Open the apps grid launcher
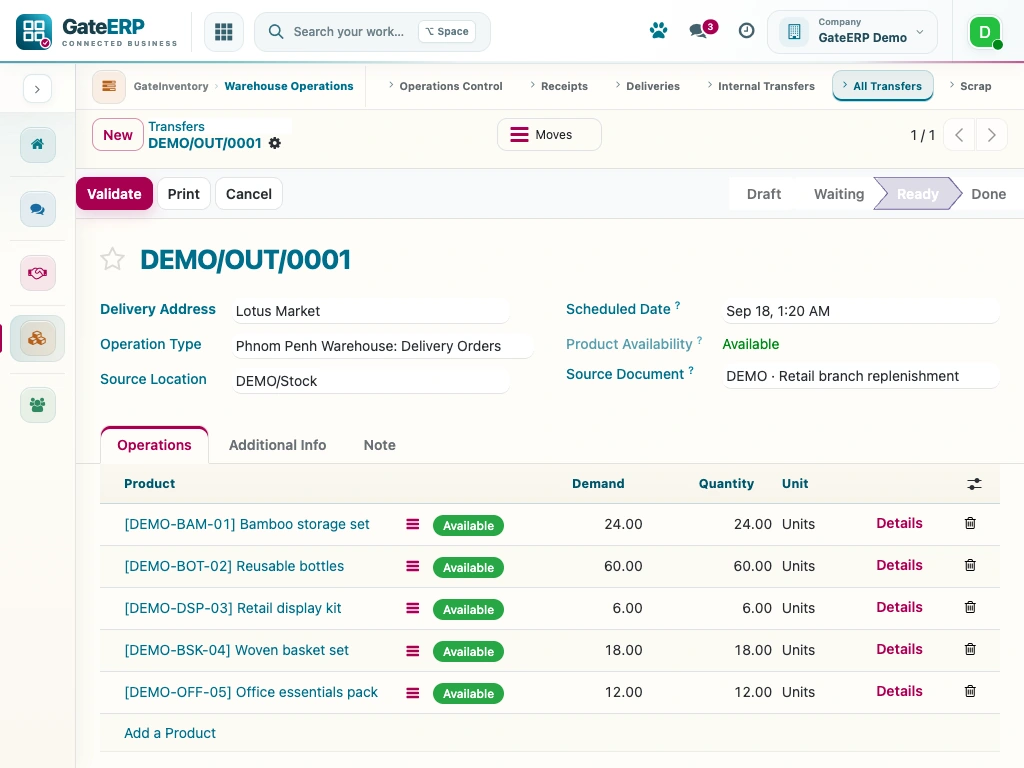Viewport: 1024px width, 768px height. click(223, 31)
